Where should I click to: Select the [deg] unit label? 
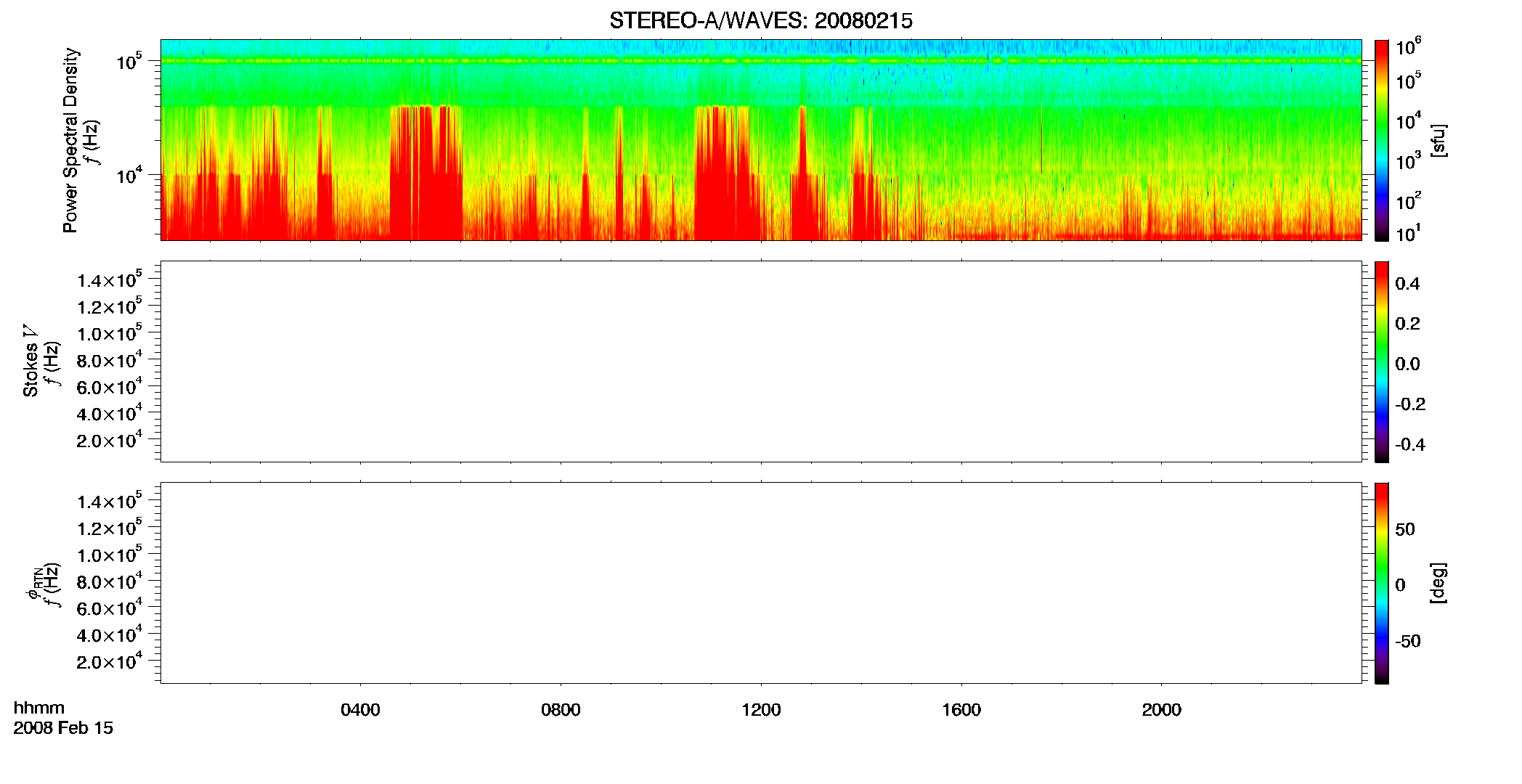click(x=1438, y=583)
